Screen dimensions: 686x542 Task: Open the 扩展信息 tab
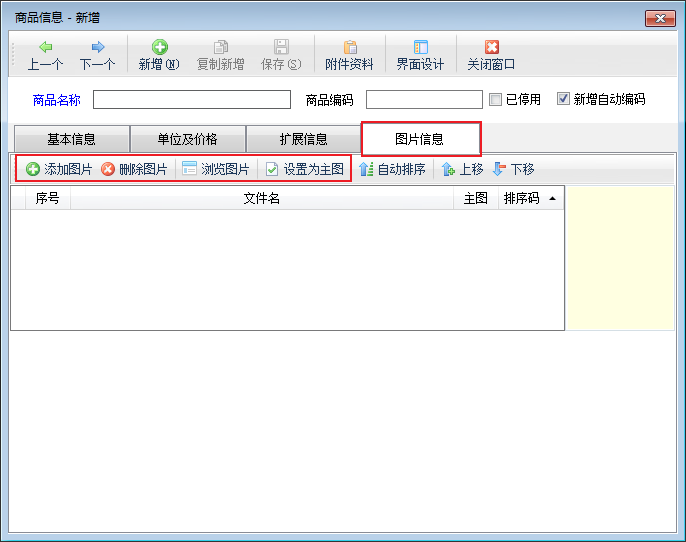pyautogui.click(x=303, y=139)
